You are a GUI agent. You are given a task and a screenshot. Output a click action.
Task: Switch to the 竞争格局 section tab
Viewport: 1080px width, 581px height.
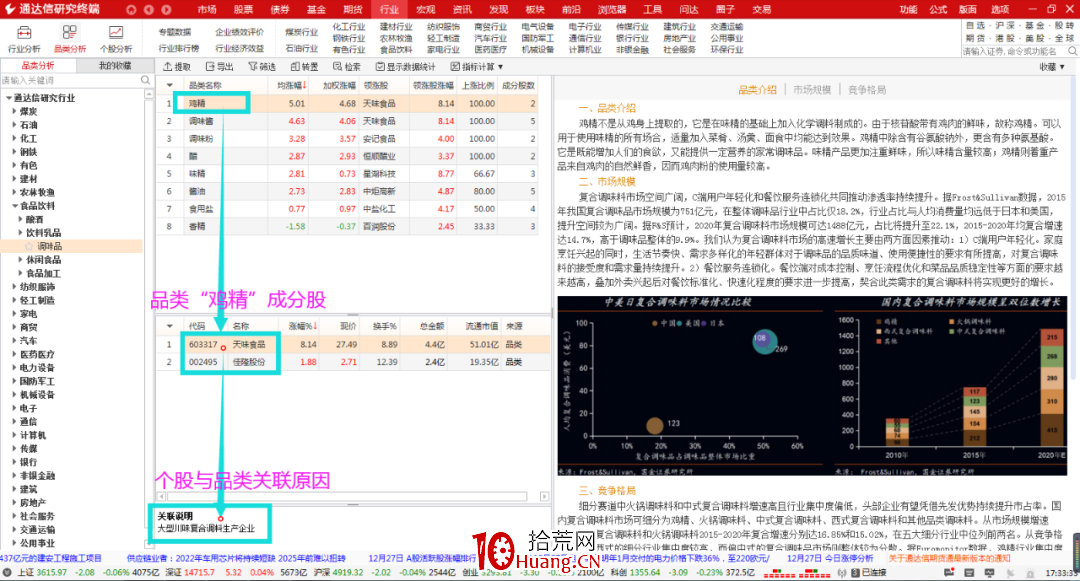[866, 90]
